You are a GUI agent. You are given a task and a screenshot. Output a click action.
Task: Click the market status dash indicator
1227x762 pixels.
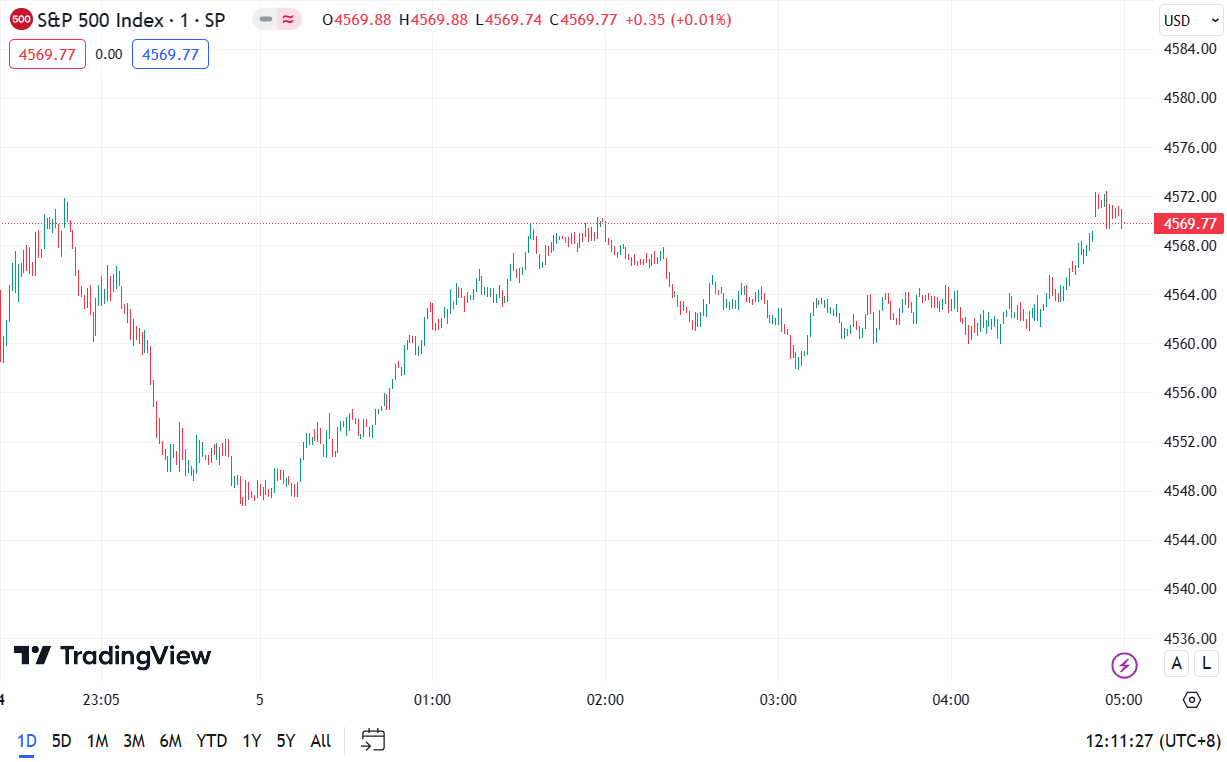(x=266, y=20)
